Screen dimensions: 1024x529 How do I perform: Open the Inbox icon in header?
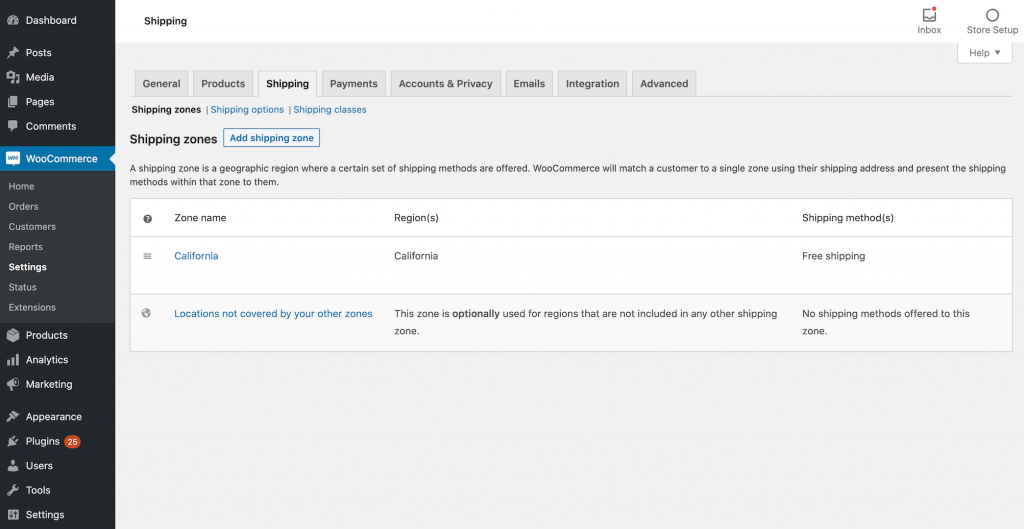coord(929,15)
